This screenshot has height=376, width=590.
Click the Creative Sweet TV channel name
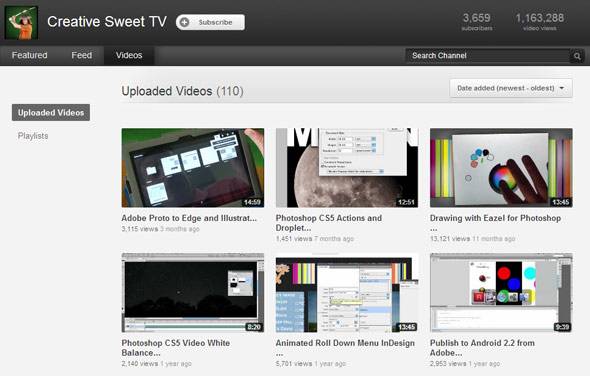click(107, 22)
